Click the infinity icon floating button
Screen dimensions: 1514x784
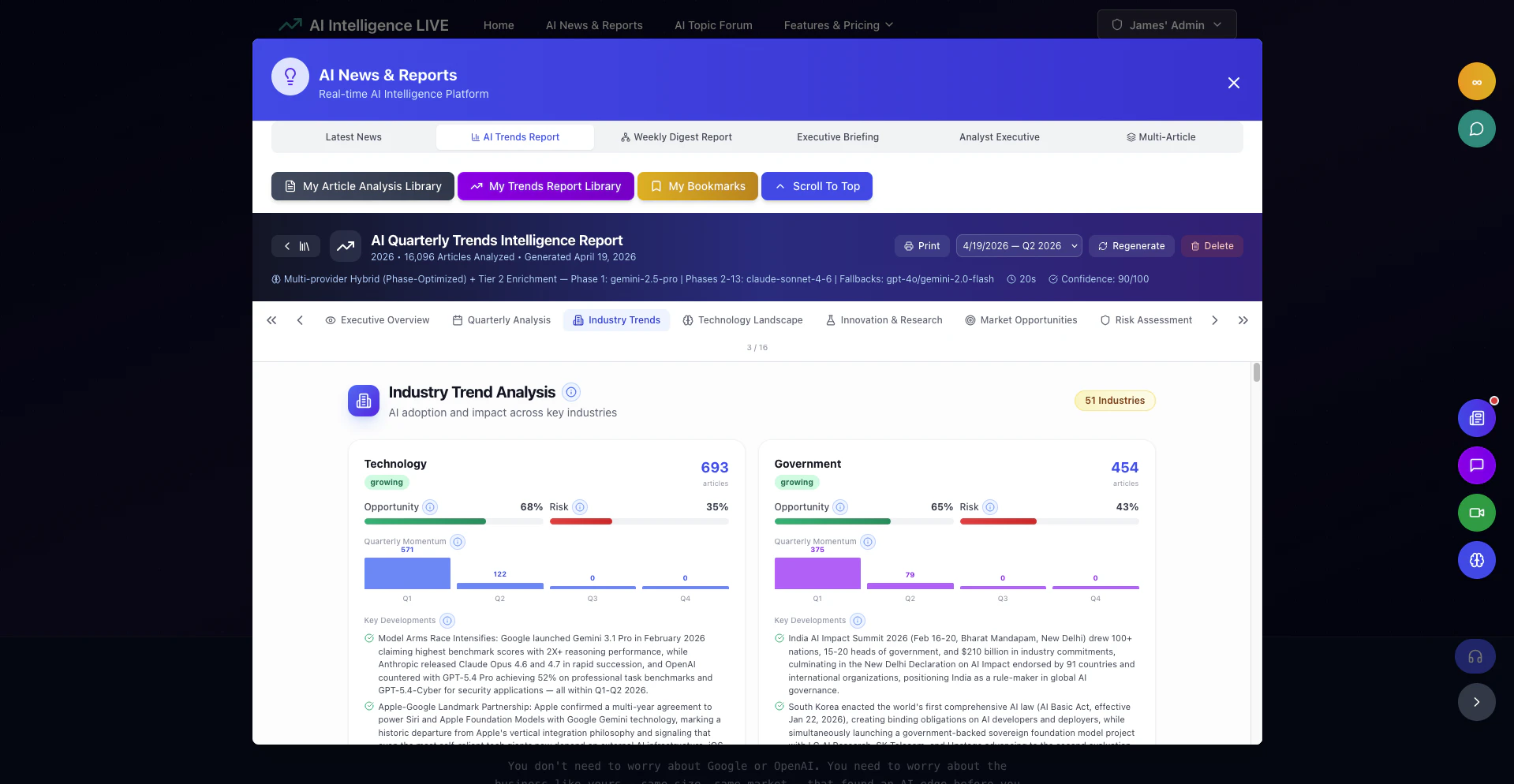pos(1476,81)
